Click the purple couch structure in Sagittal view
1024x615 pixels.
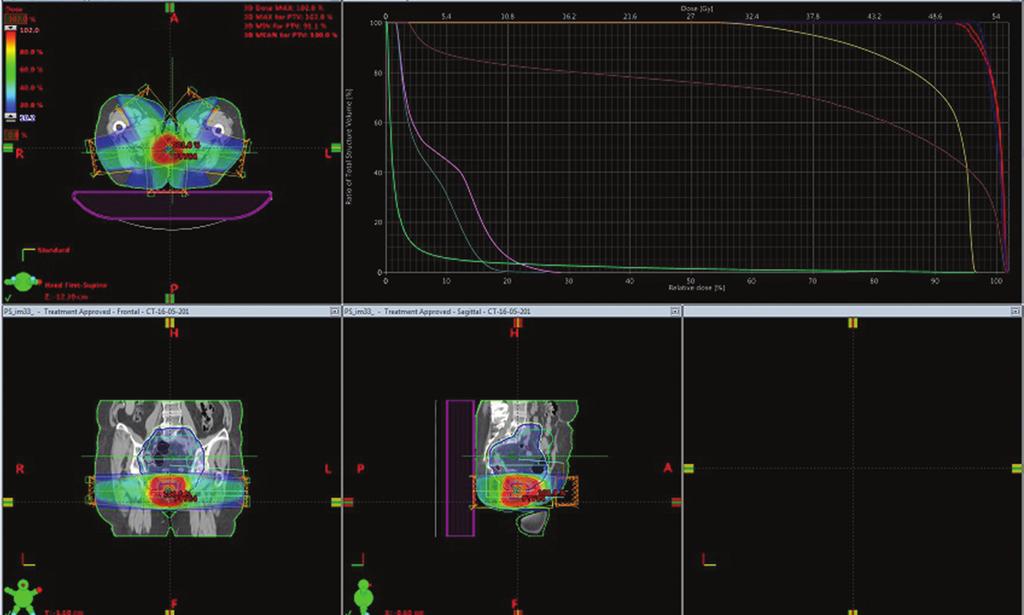tap(460, 468)
